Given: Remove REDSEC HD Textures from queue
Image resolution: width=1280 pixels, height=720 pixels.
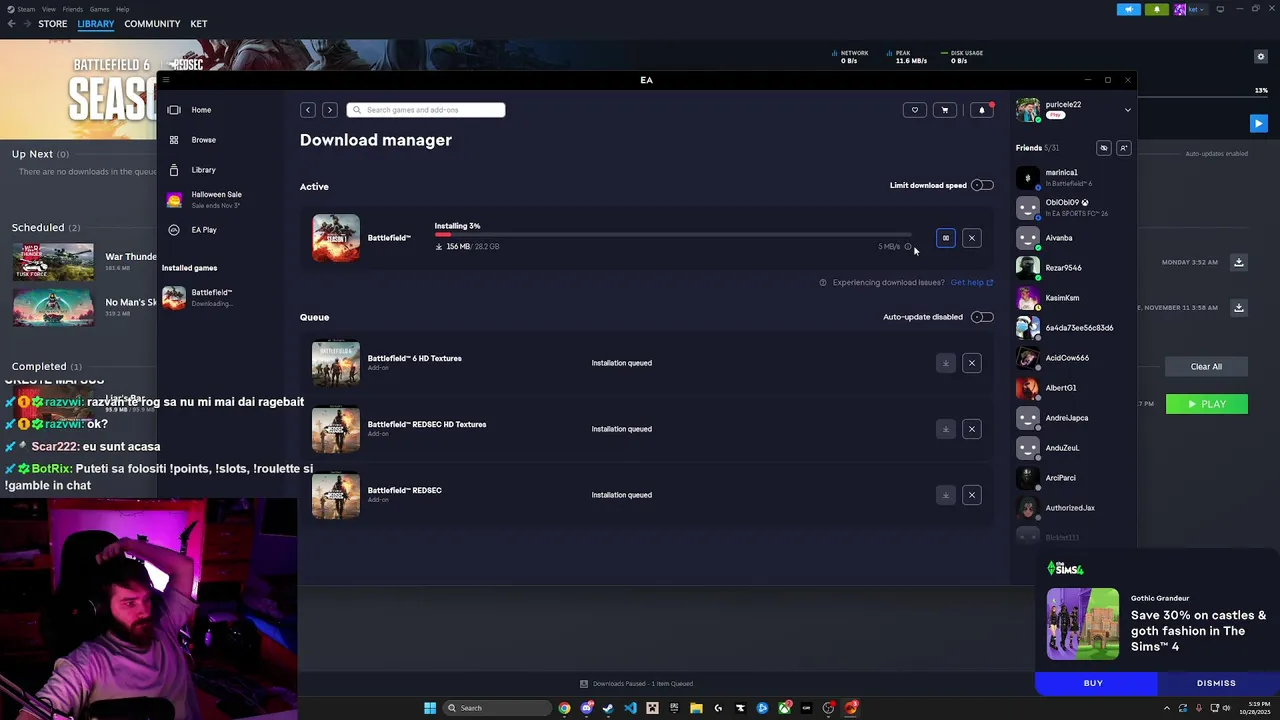Looking at the screenshot, I should tap(972, 429).
